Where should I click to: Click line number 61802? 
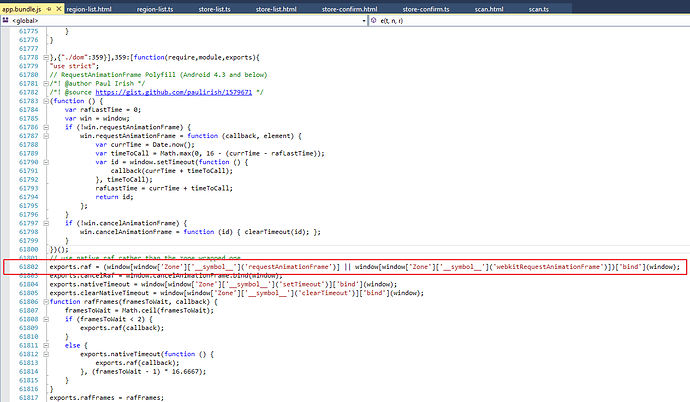pos(29,267)
